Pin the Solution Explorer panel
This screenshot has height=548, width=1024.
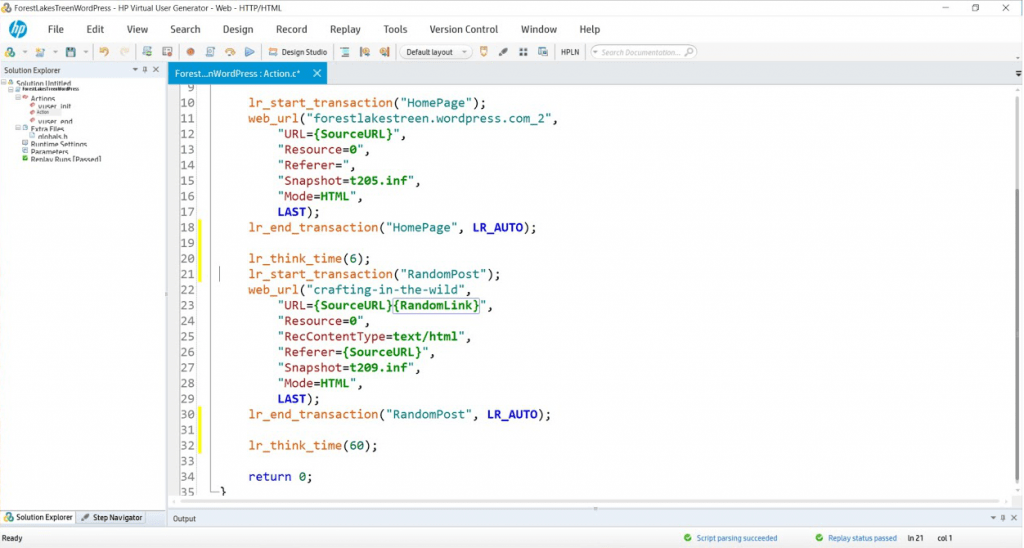pyautogui.click(x=145, y=70)
